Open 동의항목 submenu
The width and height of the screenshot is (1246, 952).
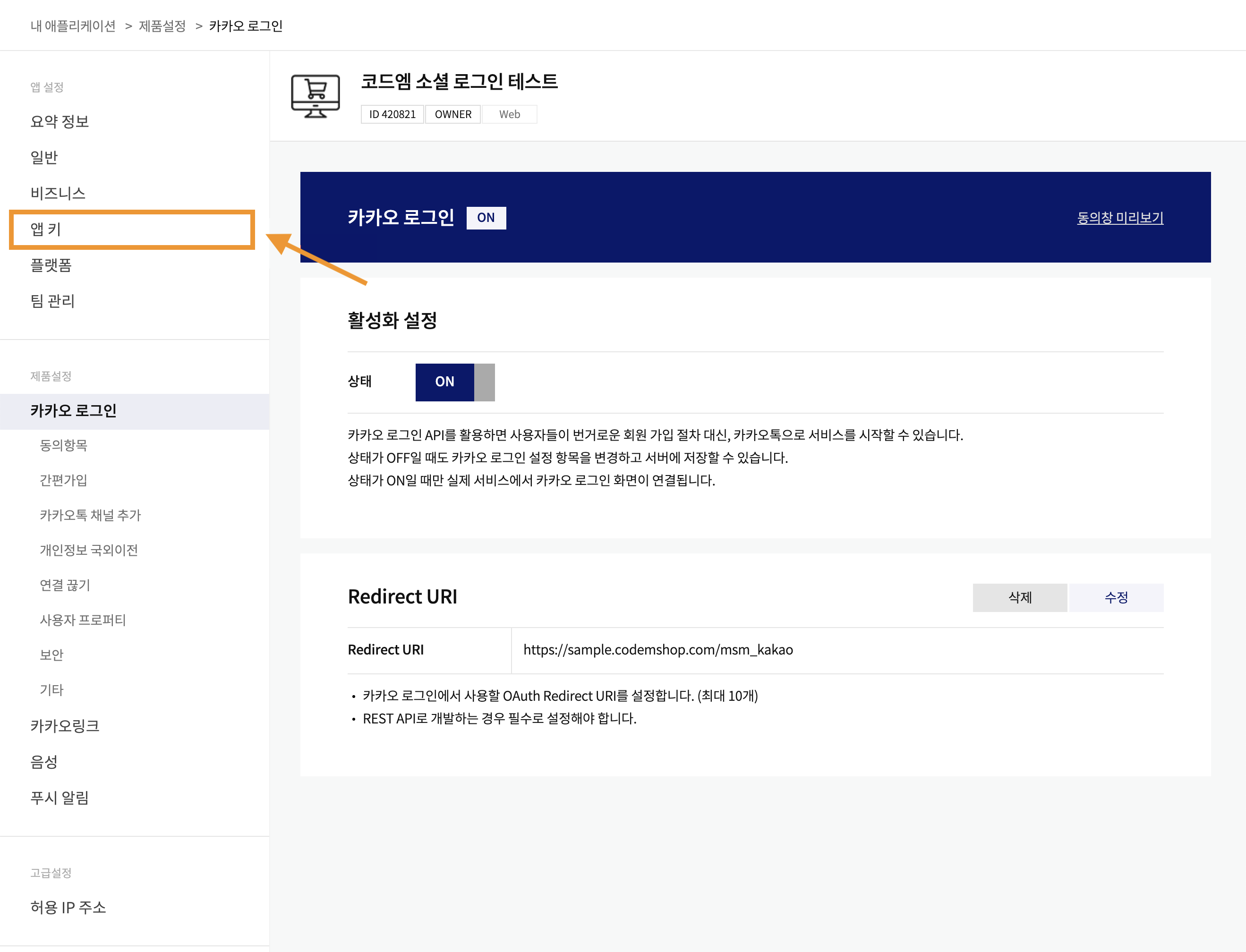pos(63,445)
